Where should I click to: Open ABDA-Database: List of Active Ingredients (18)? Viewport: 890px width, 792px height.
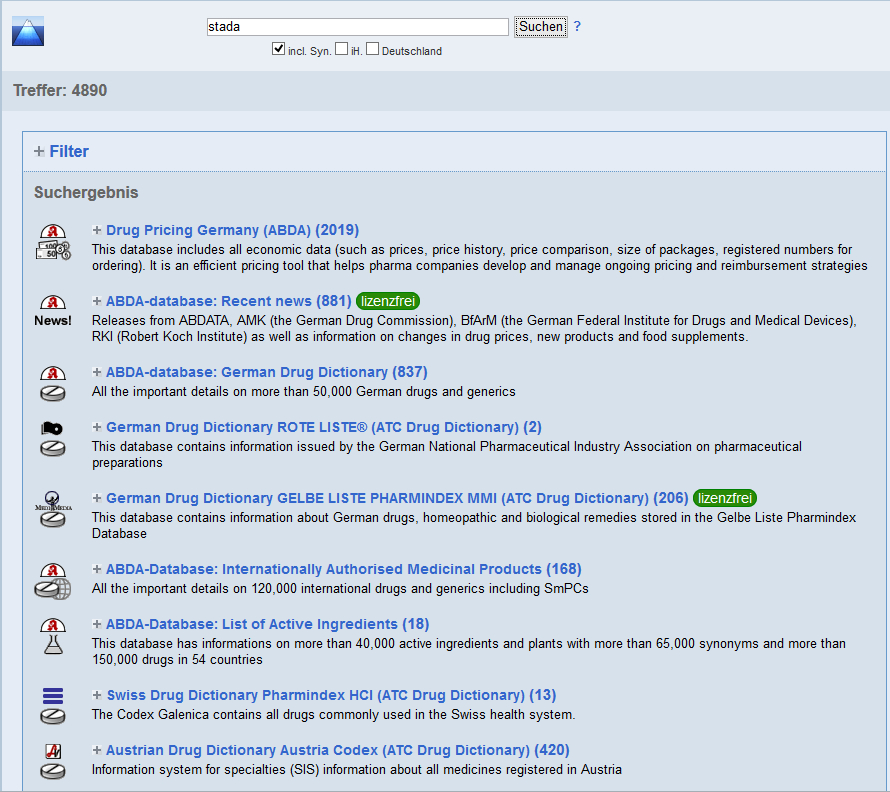coord(267,624)
